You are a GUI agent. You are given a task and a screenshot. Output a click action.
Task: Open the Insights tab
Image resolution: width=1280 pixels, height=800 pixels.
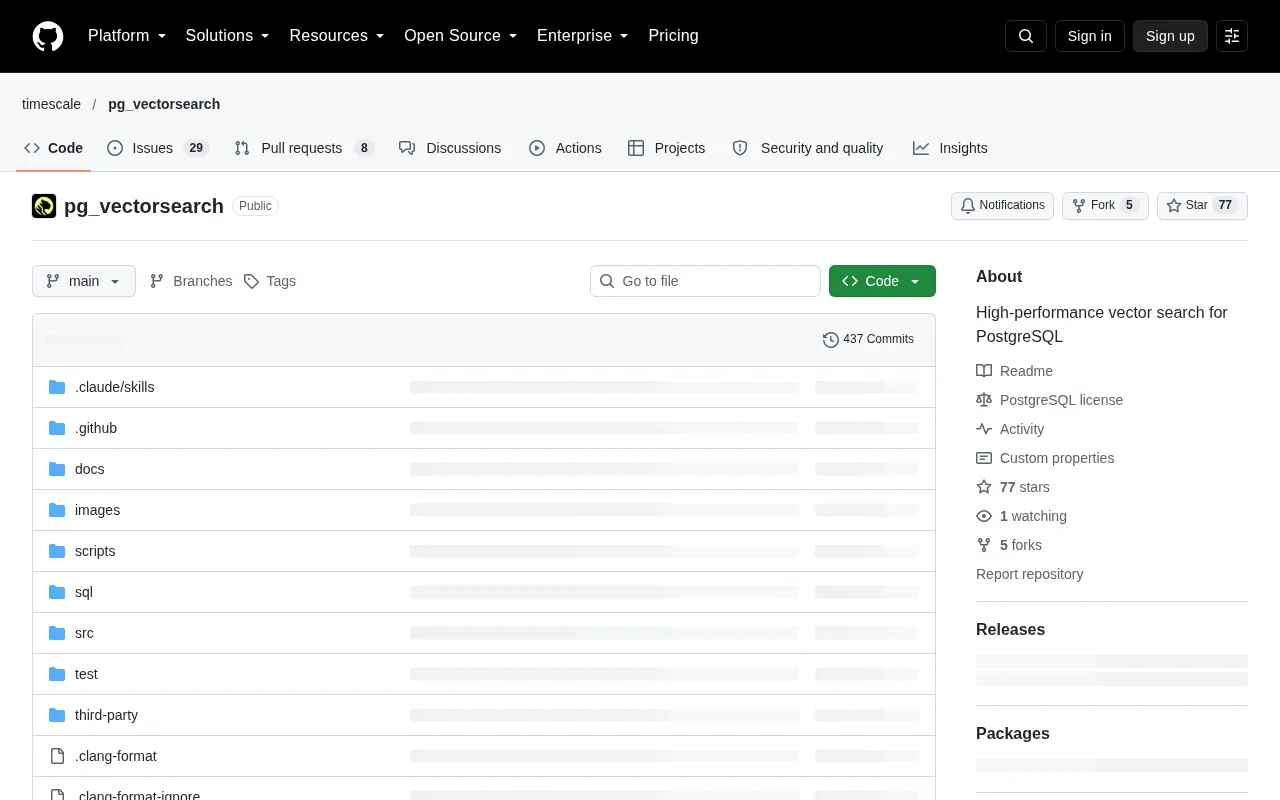pyautogui.click(x=950, y=148)
